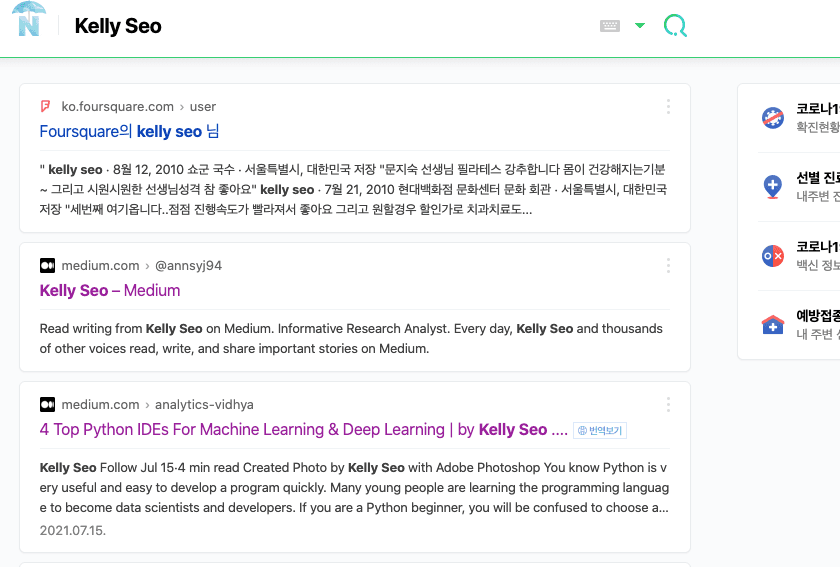Open Foursquare의 kelly seo 님 result

point(129,131)
